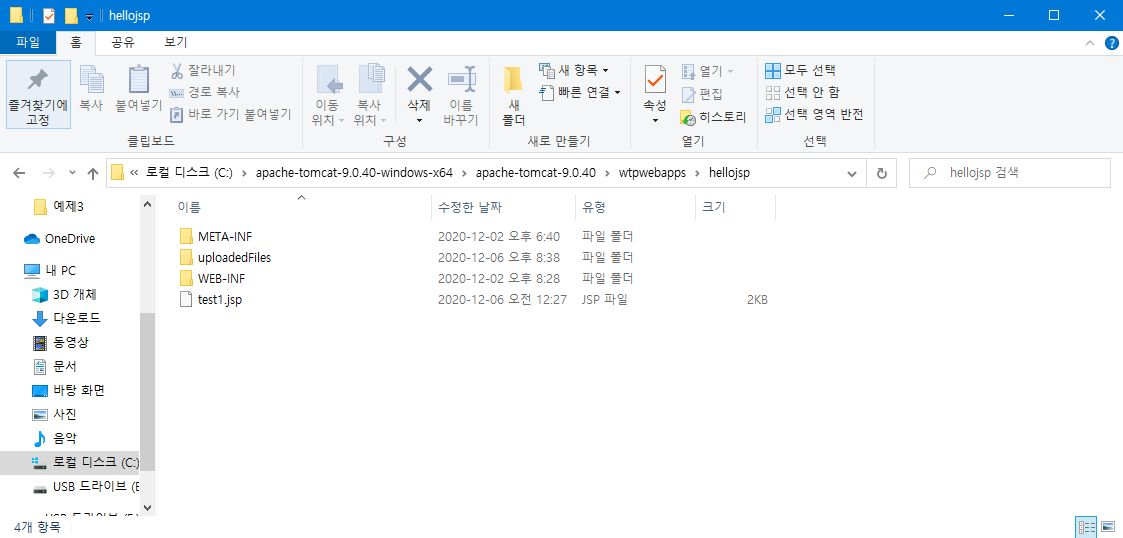Click the Paste (붙여넣기) clipboard icon
Image resolution: width=1123 pixels, height=538 pixels.
139,81
